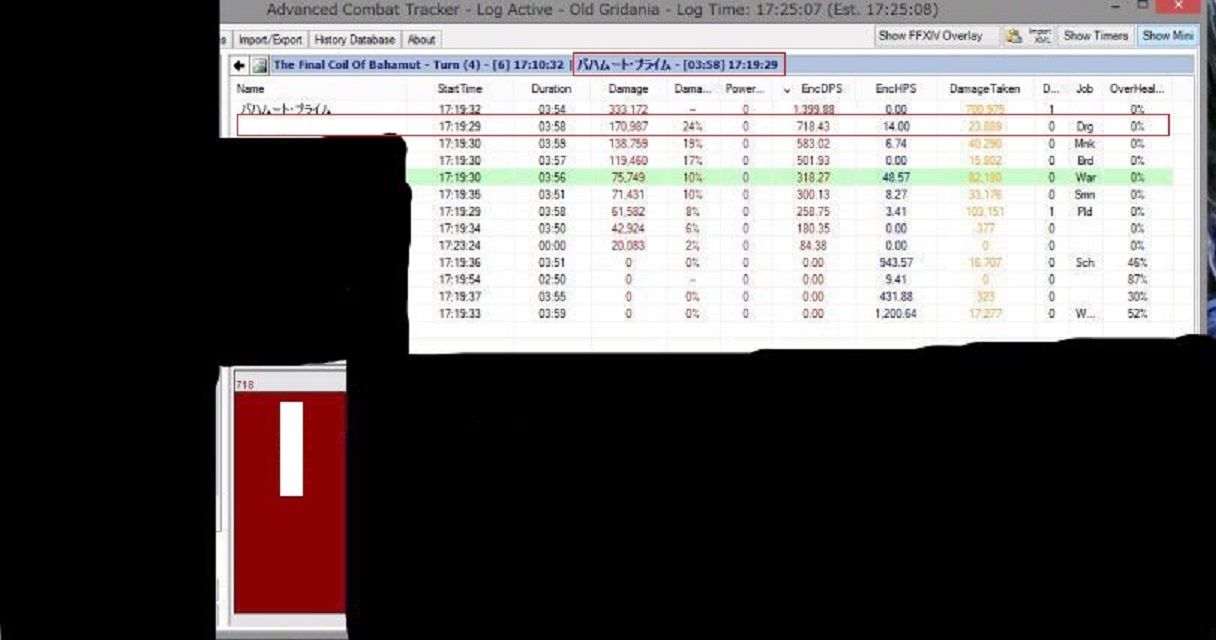Click the 718.43 EncDPS value

tap(813, 127)
